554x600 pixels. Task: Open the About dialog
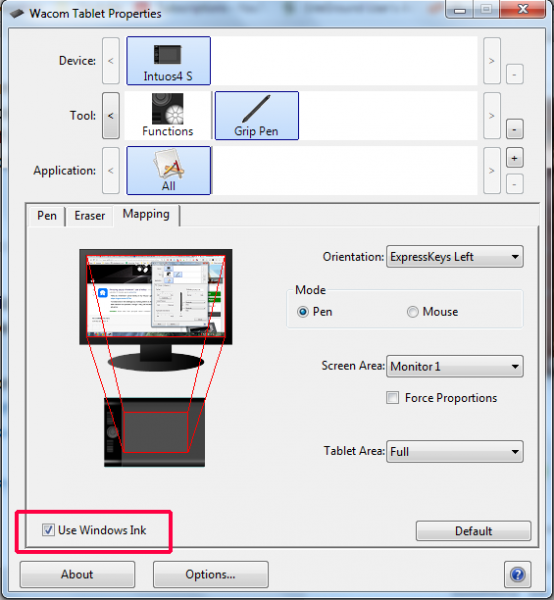(77, 574)
